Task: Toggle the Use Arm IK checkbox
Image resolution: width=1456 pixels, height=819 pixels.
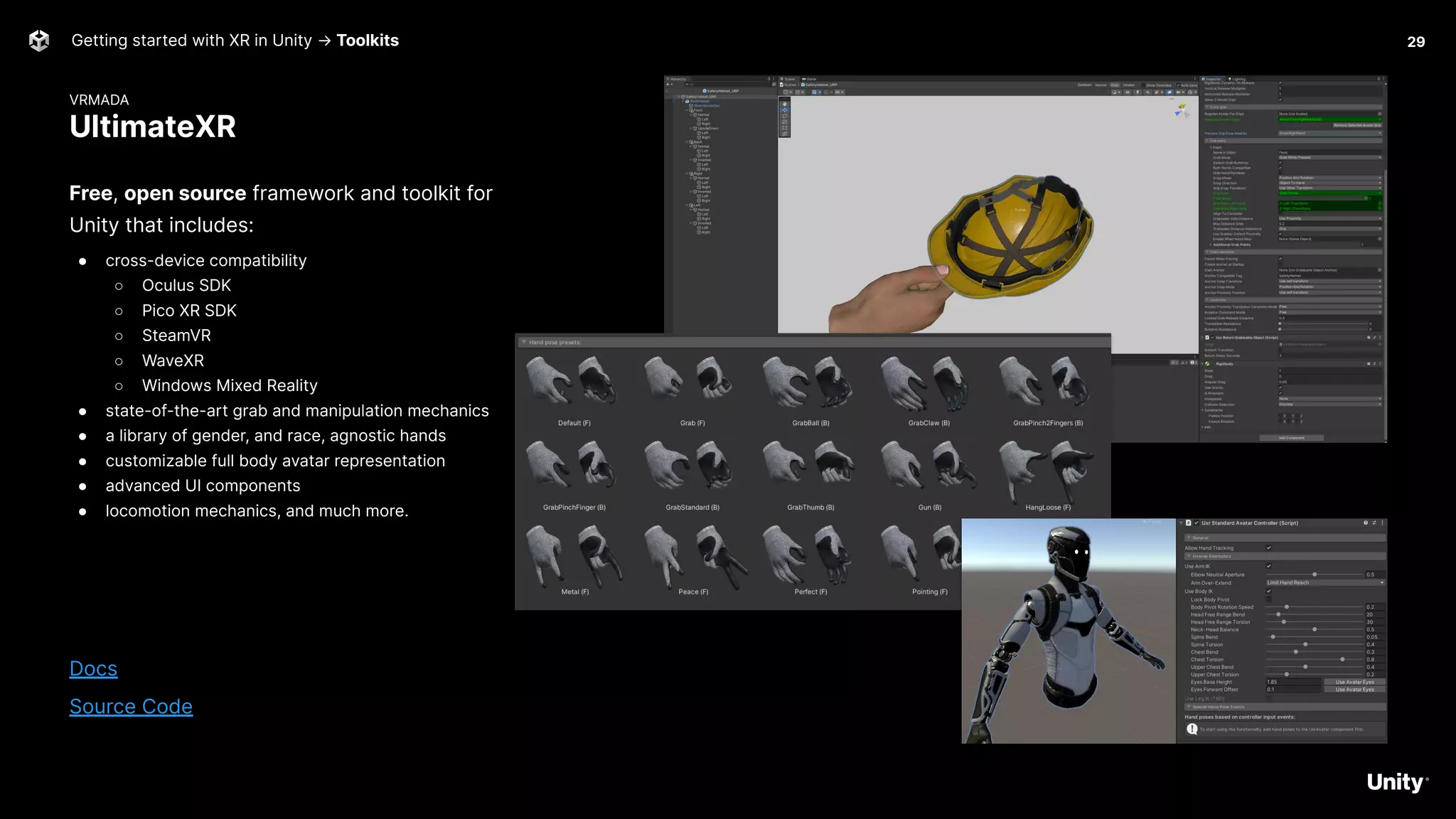Action: pos(1269,566)
